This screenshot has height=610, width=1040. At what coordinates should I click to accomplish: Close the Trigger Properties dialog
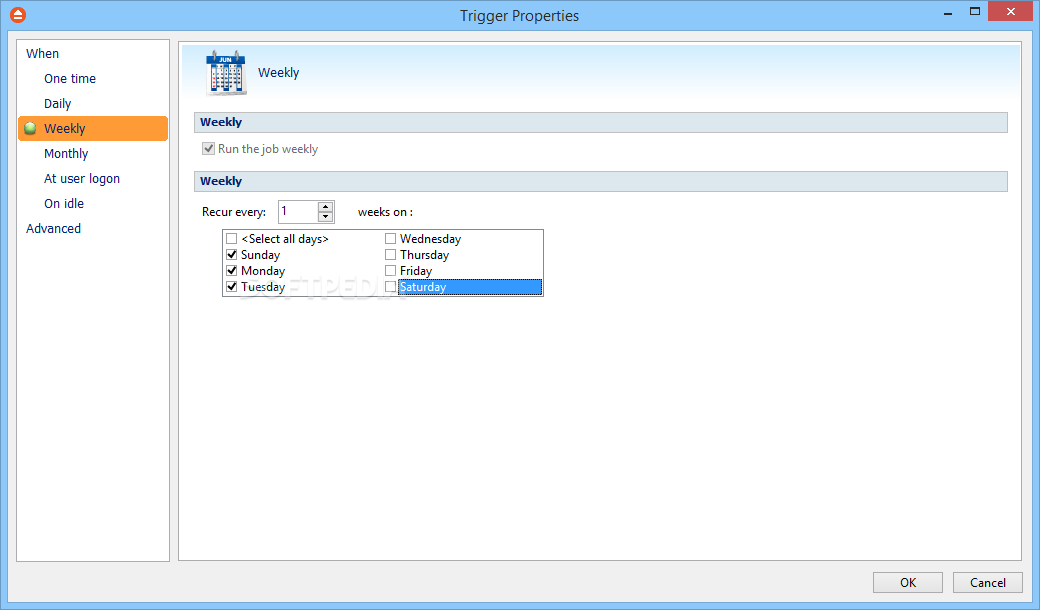(x=1010, y=11)
